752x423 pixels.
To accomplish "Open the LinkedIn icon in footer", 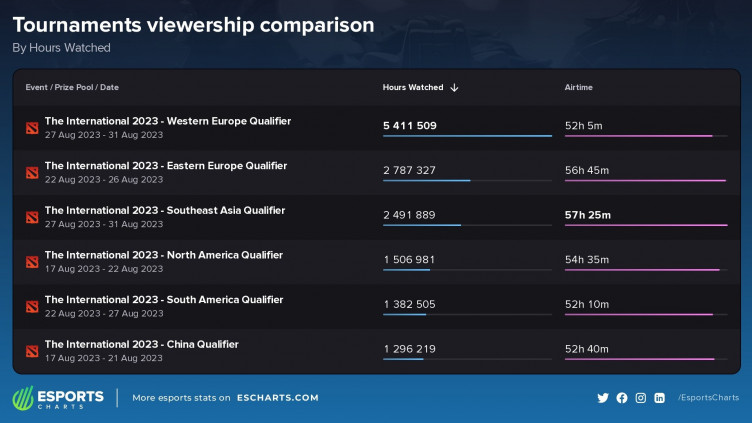I will tap(660, 398).
